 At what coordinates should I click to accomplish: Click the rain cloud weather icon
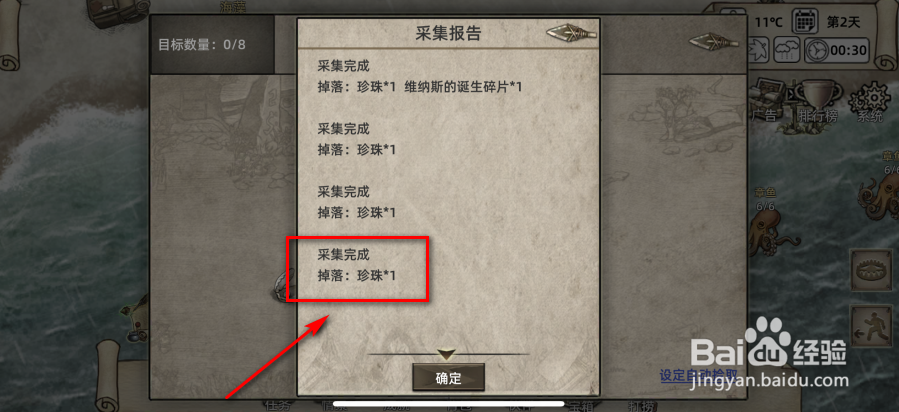[x=787, y=50]
